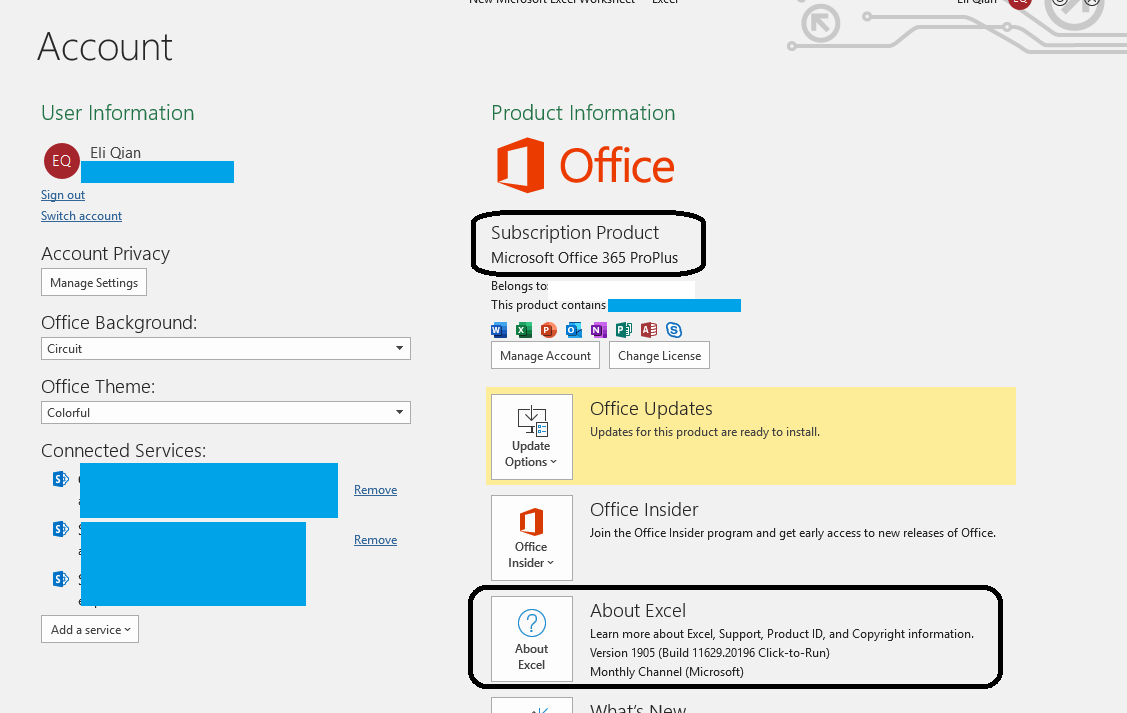Click the Eli Qian user name
The height and width of the screenshot is (713, 1127).
tap(116, 152)
